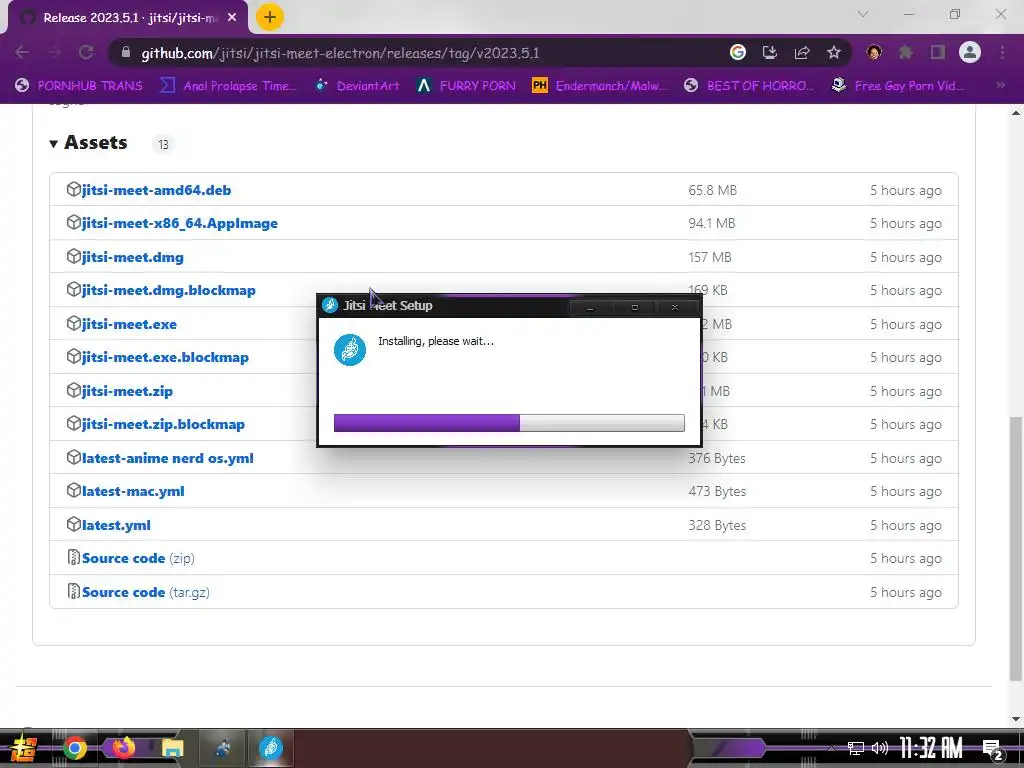Minimize the Jitsi Meet Setup window

pyautogui.click(x=590, y=307)
